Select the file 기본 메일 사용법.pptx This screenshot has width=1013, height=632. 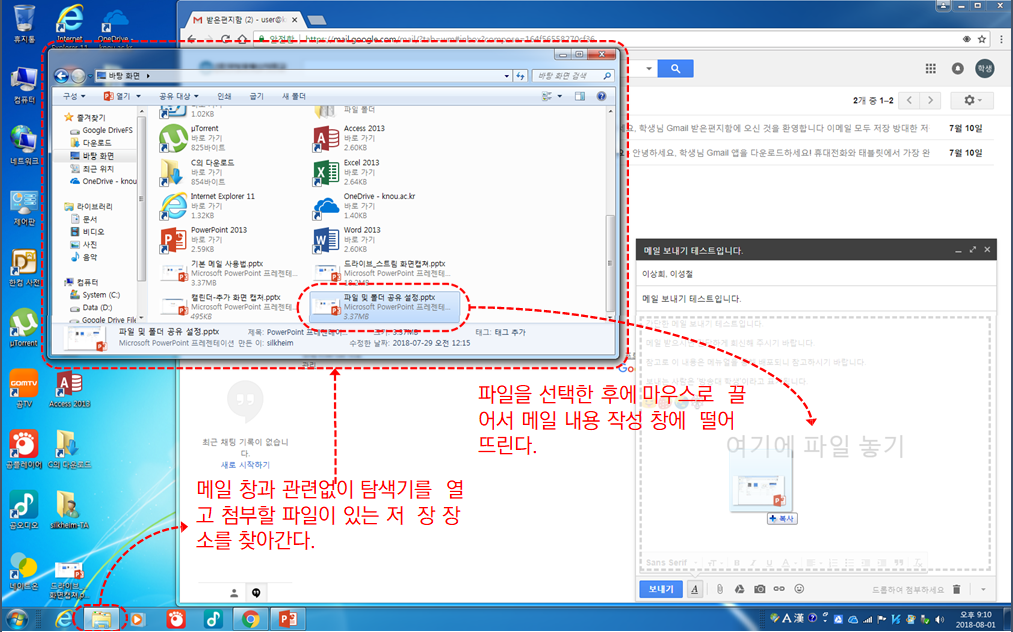(x=229, y=273)
